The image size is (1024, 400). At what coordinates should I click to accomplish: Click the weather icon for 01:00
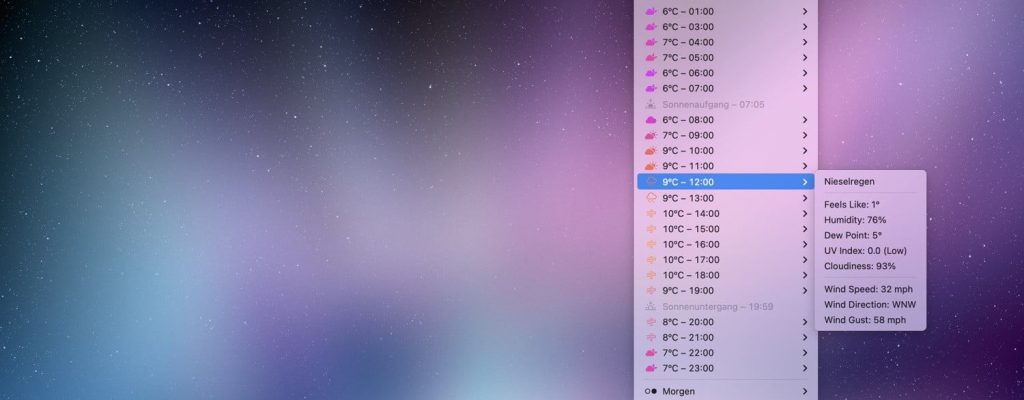pos(651,11)
